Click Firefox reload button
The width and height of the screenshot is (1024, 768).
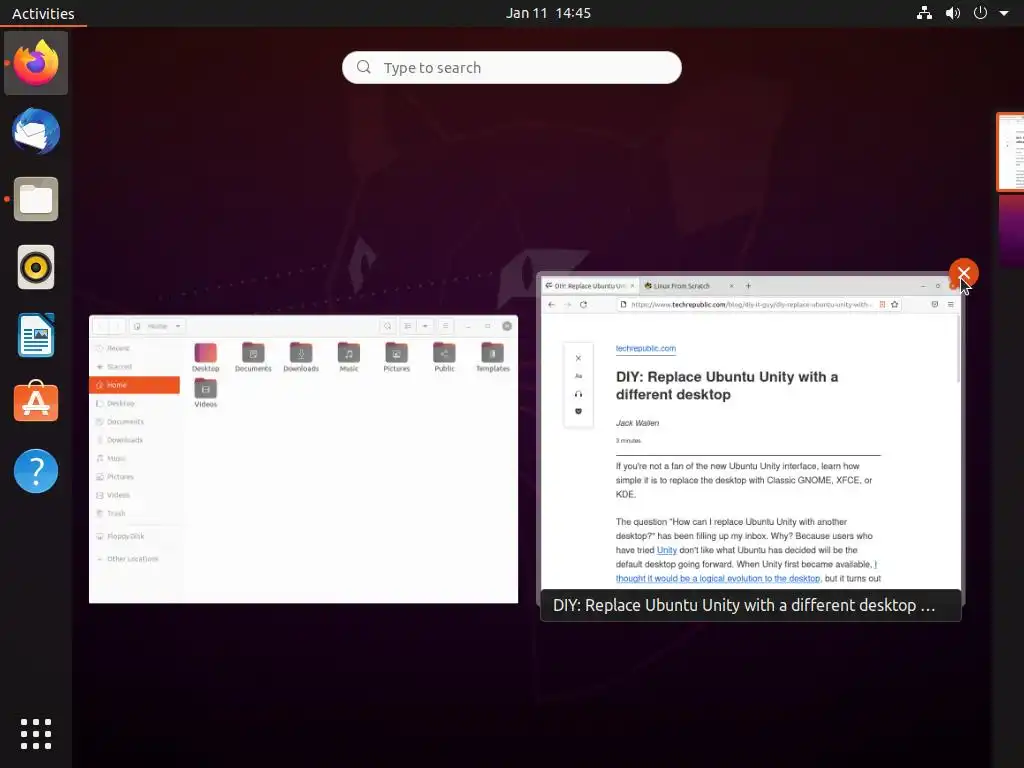pos(583,304)
